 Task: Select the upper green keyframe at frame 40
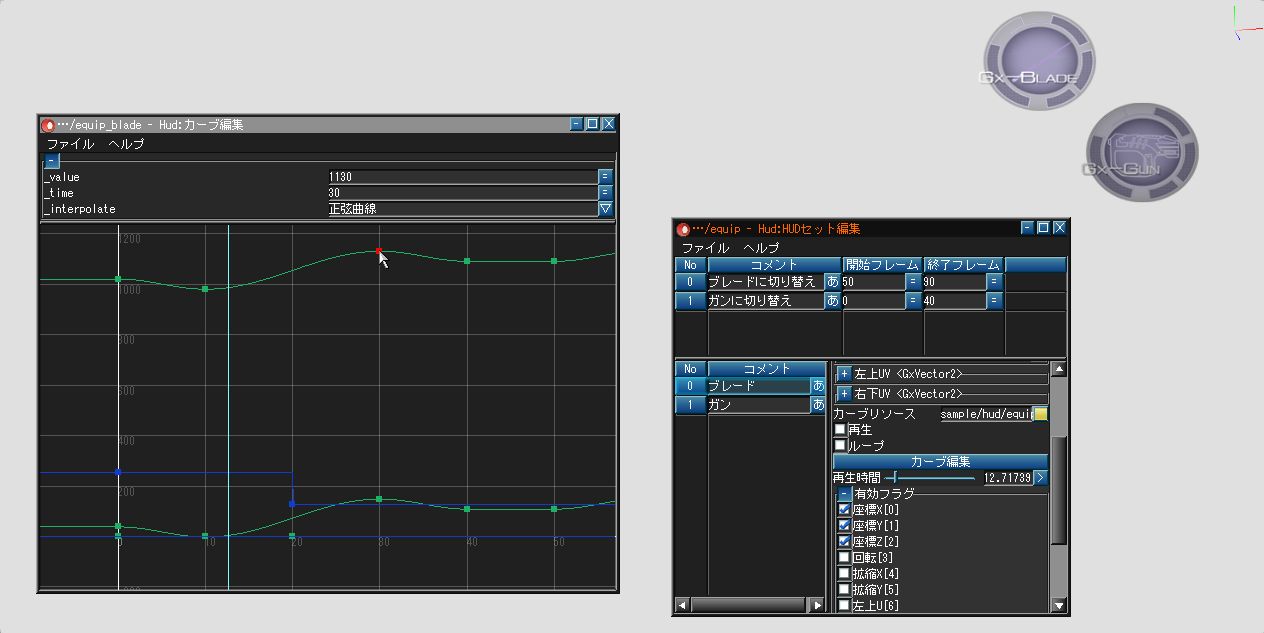pos(467,261)
